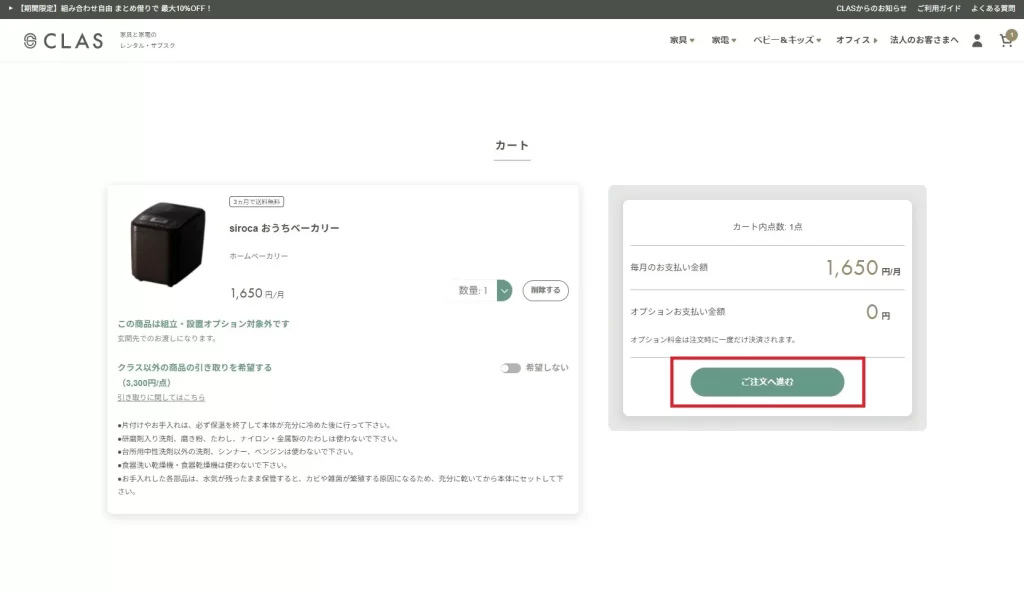The height and width of the screenshot is (592, 1024).
Task: Expand the 家具 menu
Action: pyautogui.click(x=682, y=41)
